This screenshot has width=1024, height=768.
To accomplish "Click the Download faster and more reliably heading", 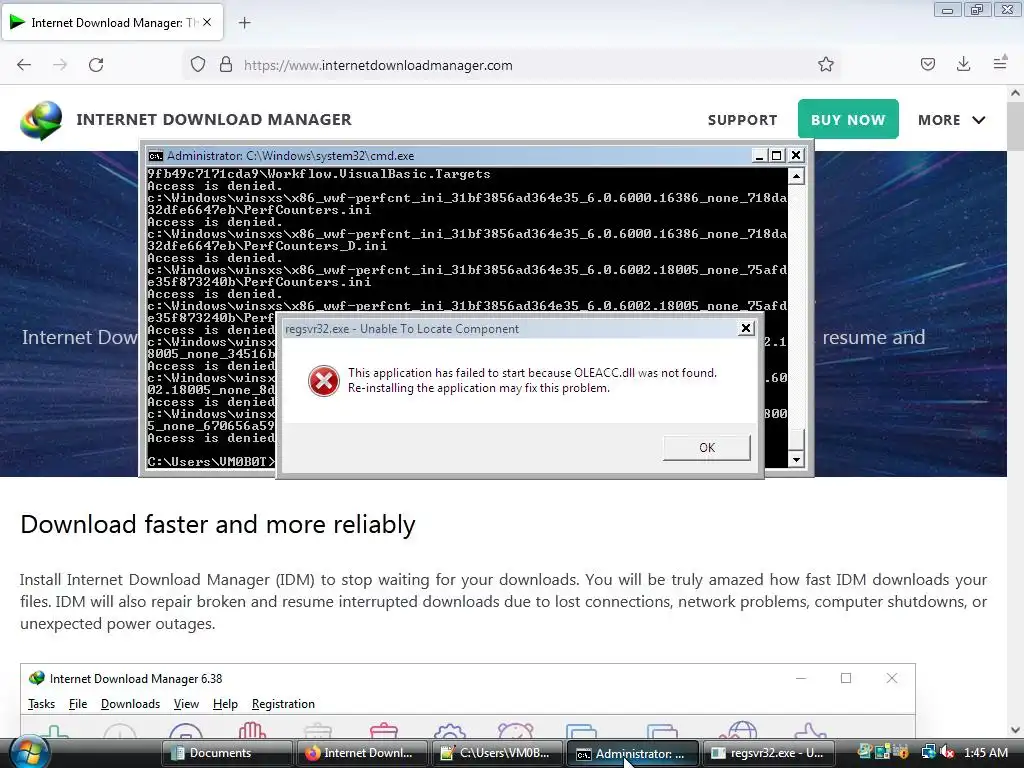I will point(217,524).
